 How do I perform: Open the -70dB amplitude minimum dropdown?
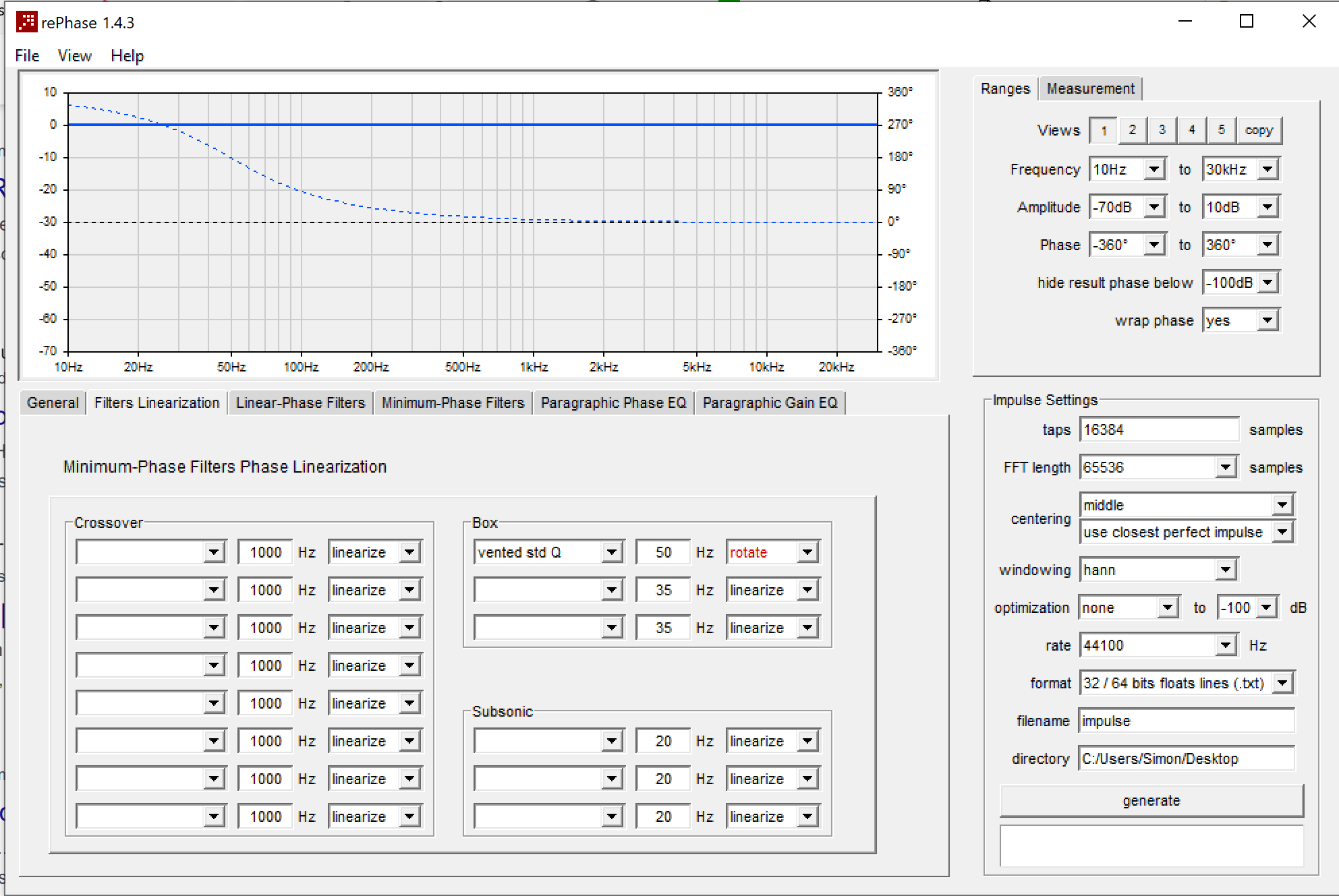click(1127, 207)
